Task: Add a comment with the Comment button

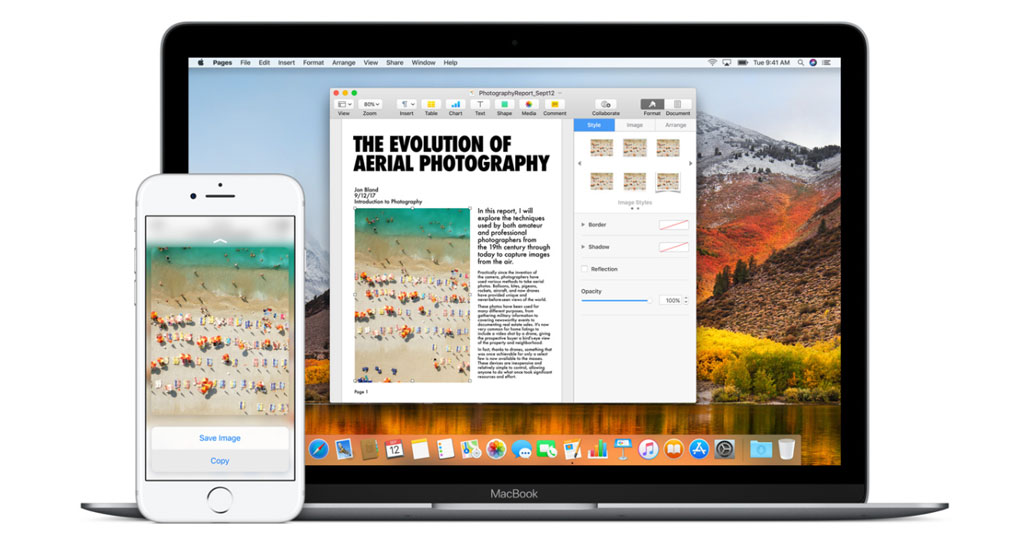Action: pyautogui.click(x=554, y=107)
